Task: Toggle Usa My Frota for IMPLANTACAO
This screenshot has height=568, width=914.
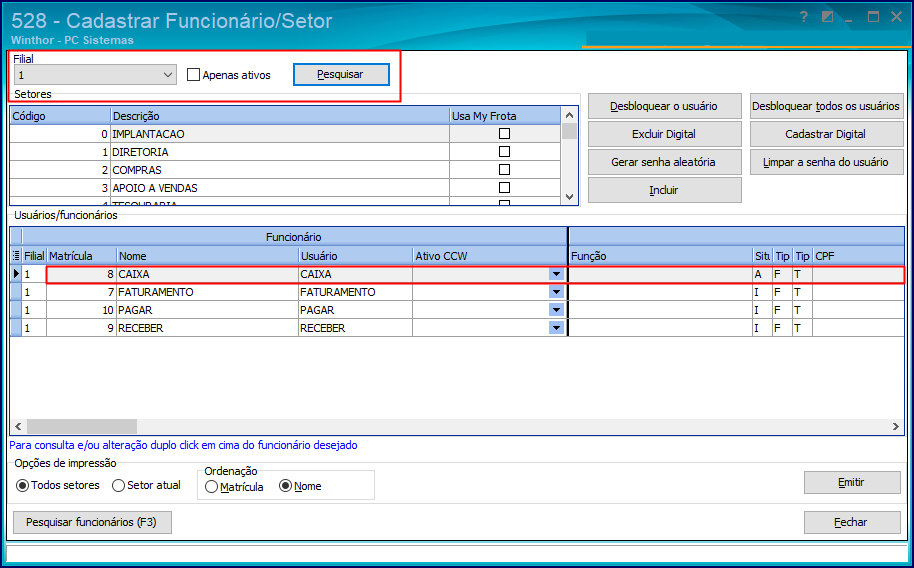Action: [x=504, y=134]
